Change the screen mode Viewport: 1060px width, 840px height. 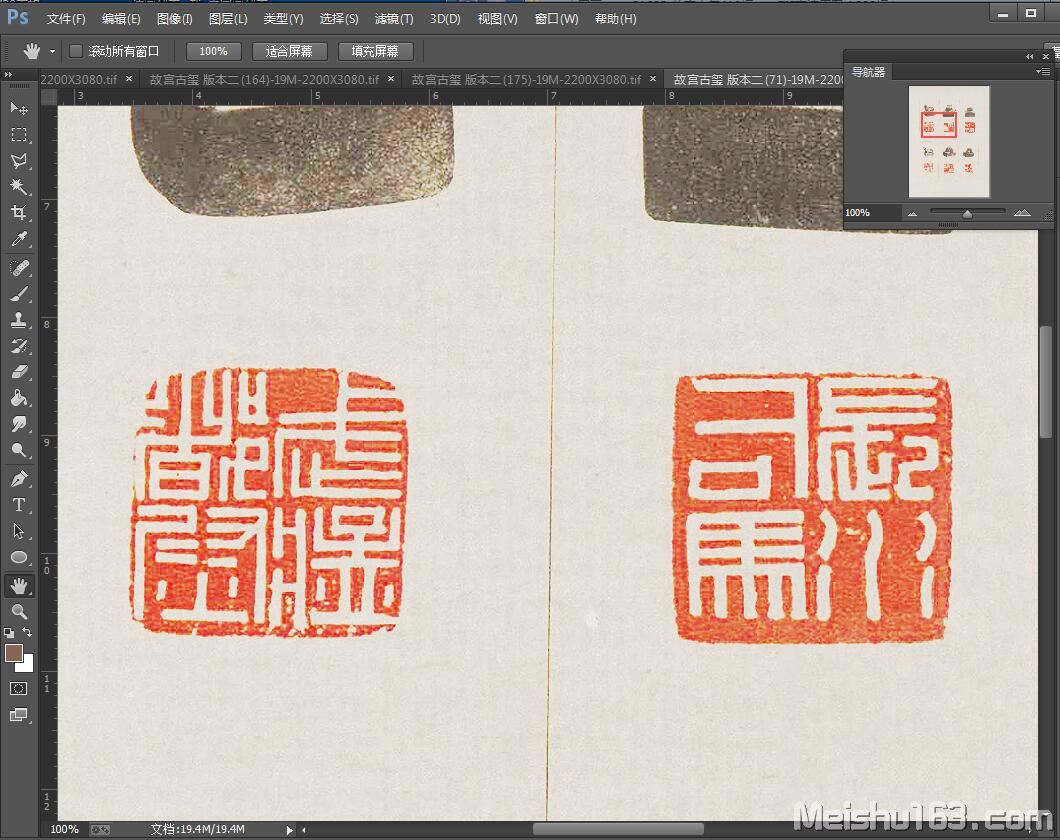point(19,715)
